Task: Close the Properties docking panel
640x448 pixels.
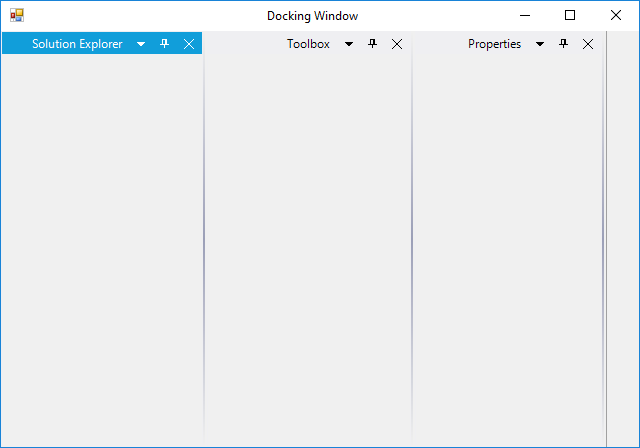Action: [x=588, y=44]
